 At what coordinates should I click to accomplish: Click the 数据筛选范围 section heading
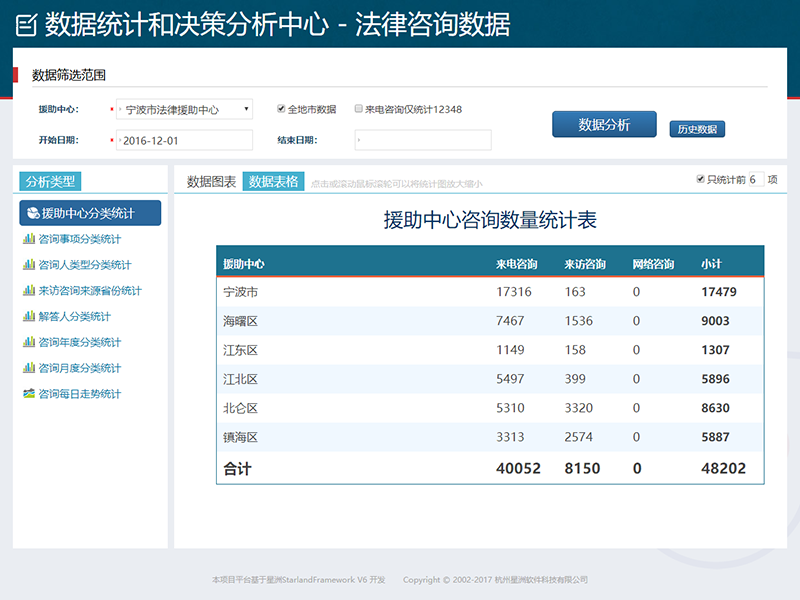[x=69, y=75]
